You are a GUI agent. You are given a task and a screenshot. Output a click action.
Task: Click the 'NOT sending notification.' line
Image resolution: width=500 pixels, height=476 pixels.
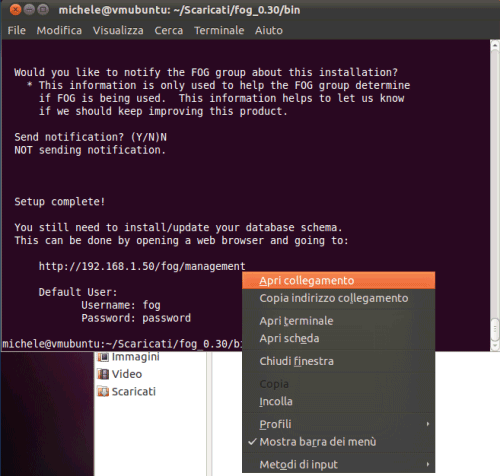click(x=90, y=150)
